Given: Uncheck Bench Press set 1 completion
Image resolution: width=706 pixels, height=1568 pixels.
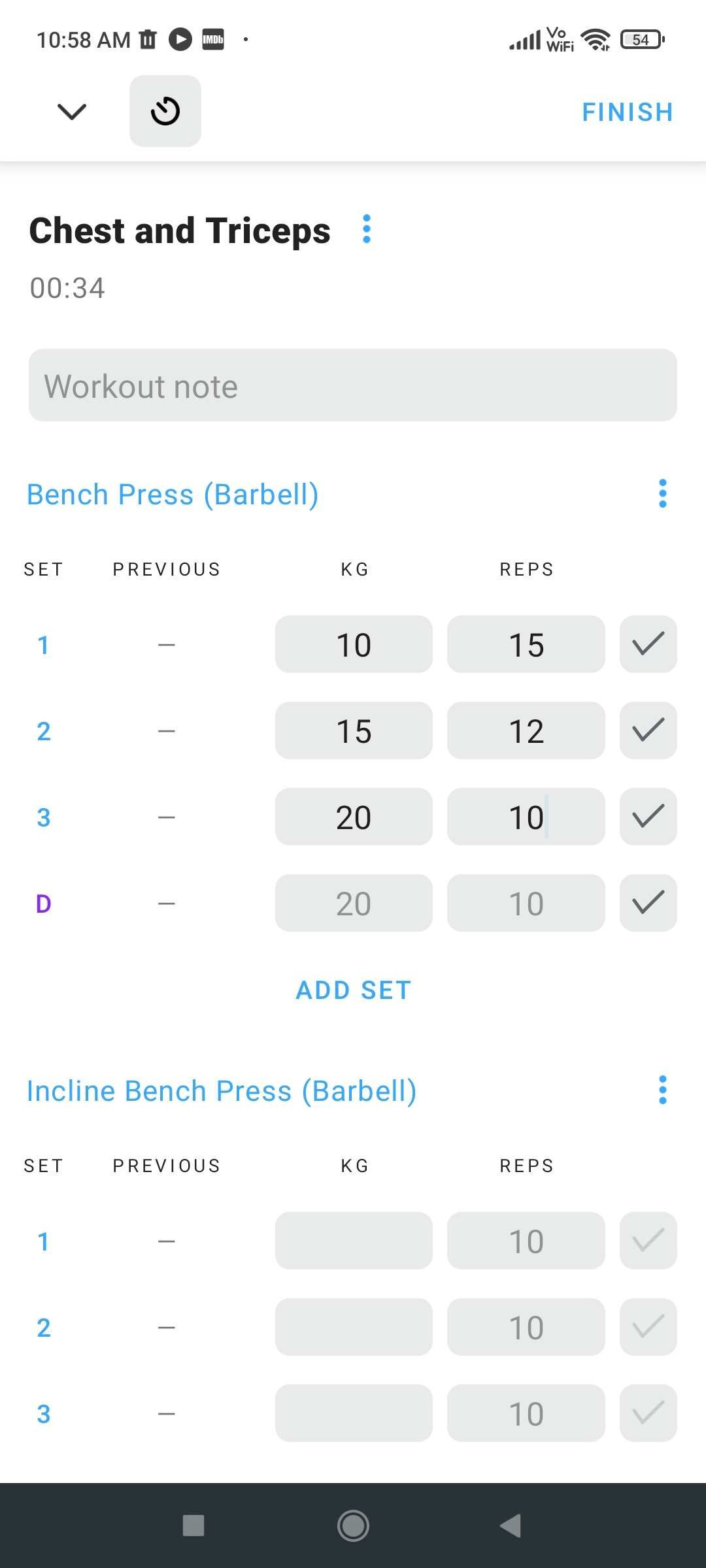Looking at the screenshot, I should tap(647, 645).
